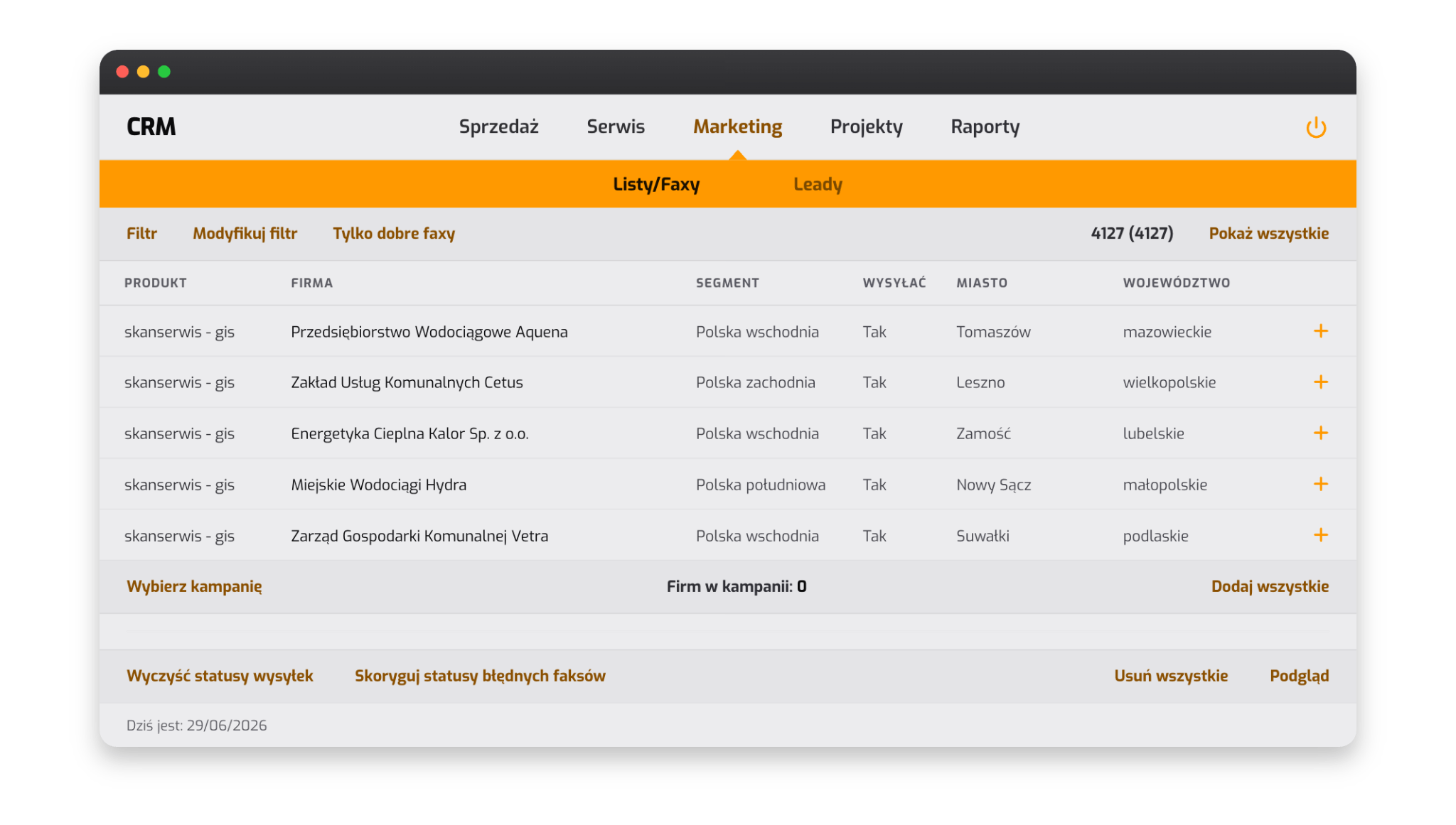
Task: Click the Leszno city cell
Action: coord(980,382)
